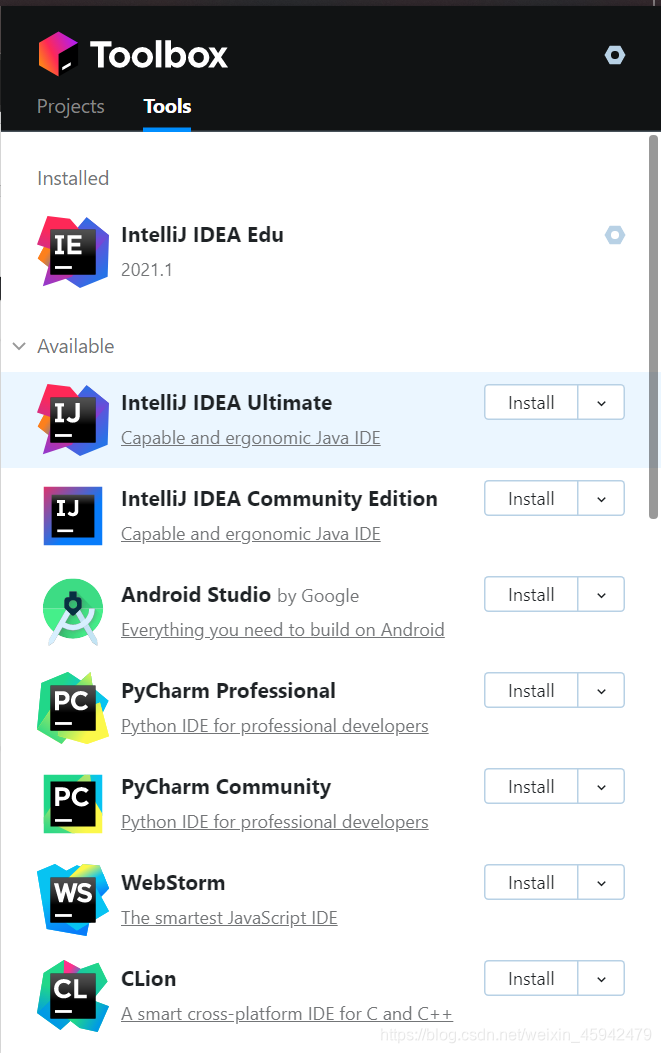Open version dropdown for IntelliJ IDEA Community
The image size is (661, 1053).
tap(601, 499)
